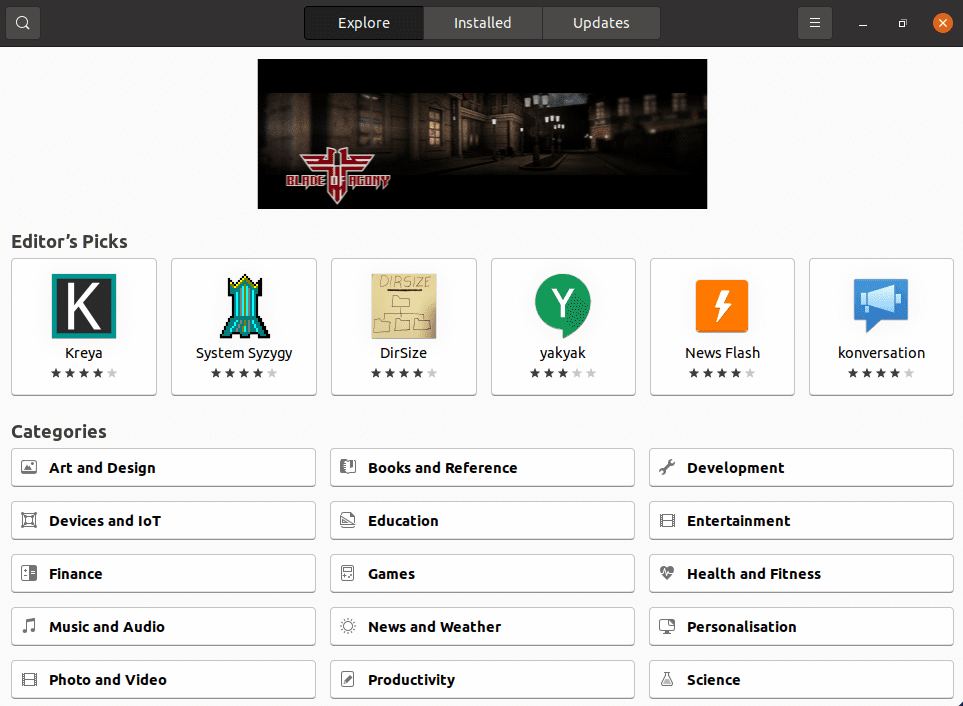The height and width of the screenshot is (706, 963).
Task: Click the star rating under Kreya
Action: (x=84, y=373)
